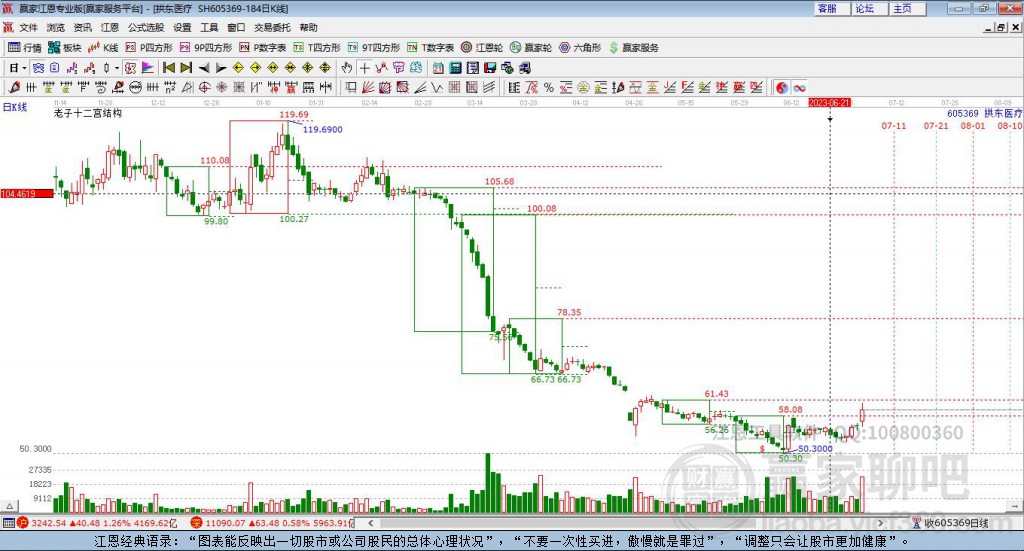Click the save floppy-disk icon

tap(490, 68)
